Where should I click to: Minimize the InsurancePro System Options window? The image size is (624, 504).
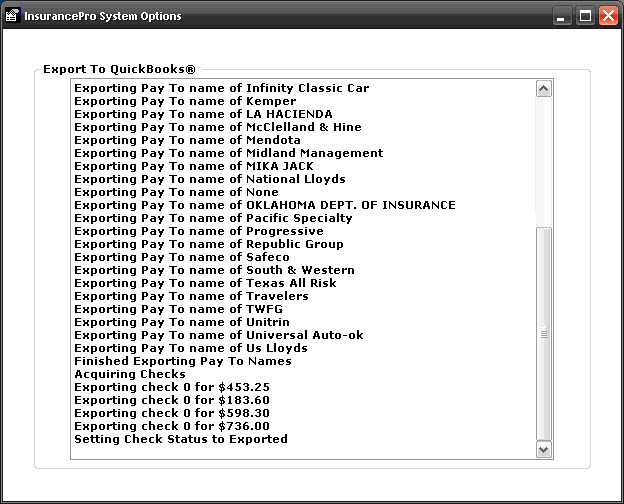[561, 16]
